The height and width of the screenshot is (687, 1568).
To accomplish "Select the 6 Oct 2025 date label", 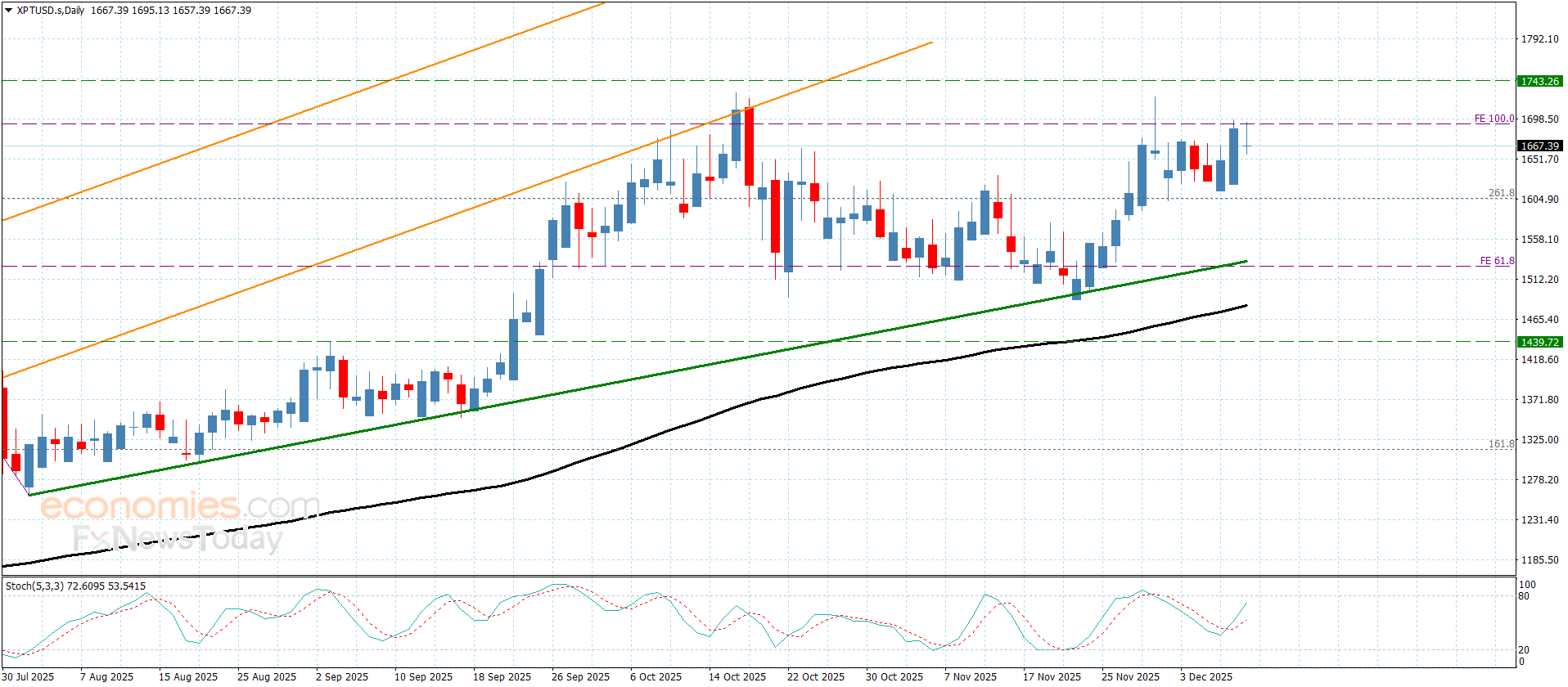I will point(656,676).
